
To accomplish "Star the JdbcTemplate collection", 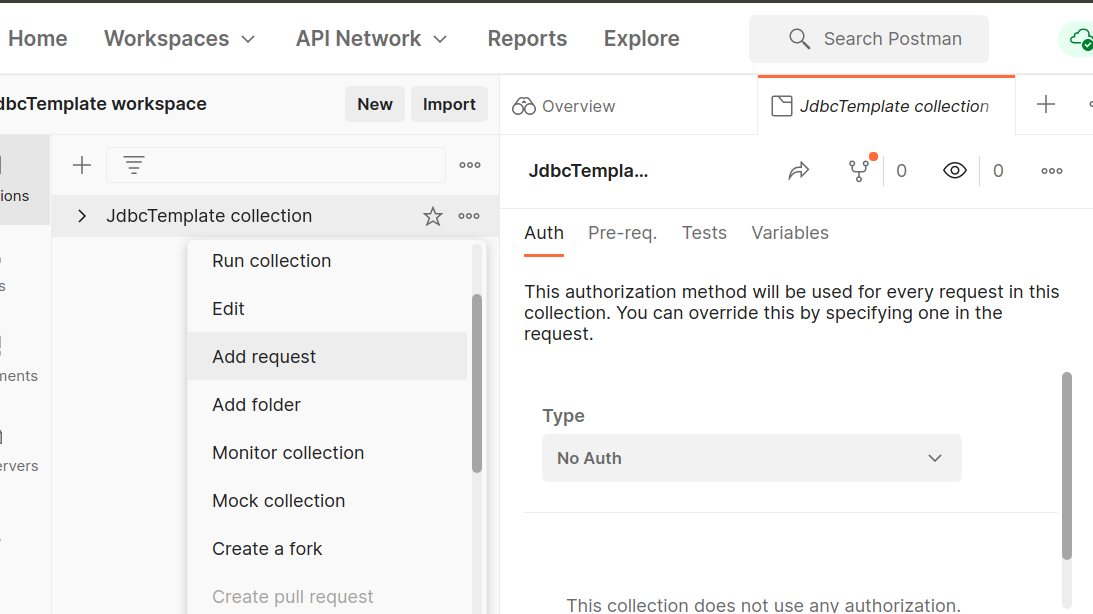I will point(433,216).
